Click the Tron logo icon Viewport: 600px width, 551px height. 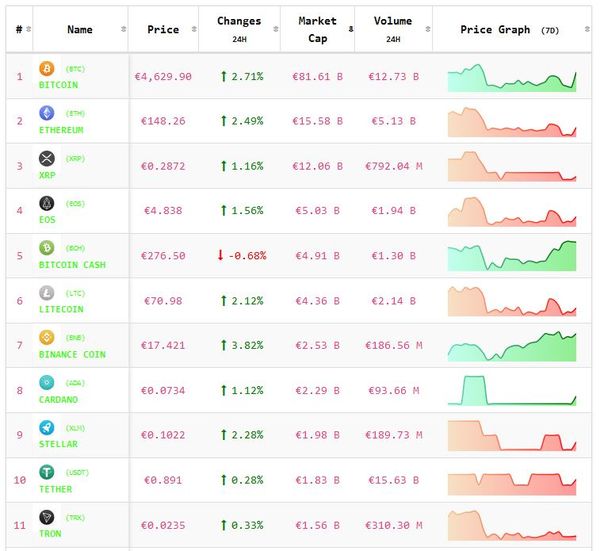[47, 517]
